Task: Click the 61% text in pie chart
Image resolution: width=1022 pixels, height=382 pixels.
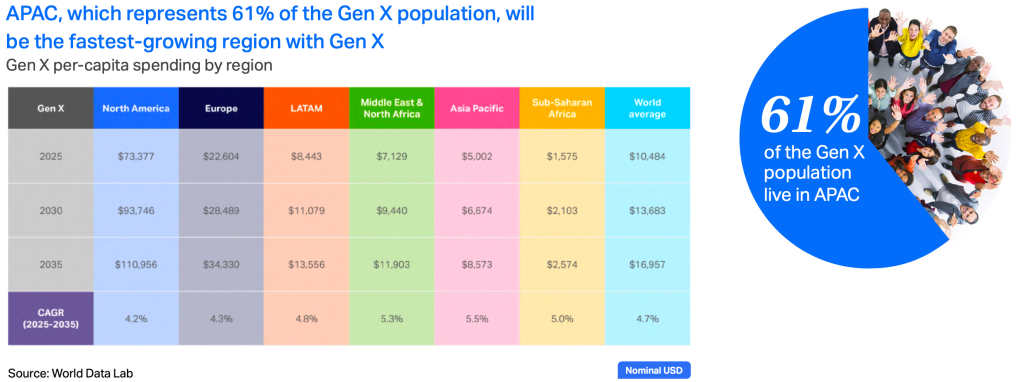Action: 809,115
